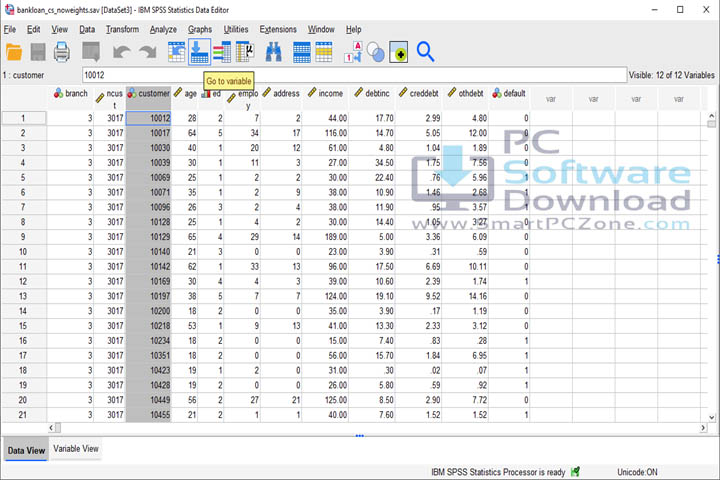Click the Save this document disk icon

(38, 52)
